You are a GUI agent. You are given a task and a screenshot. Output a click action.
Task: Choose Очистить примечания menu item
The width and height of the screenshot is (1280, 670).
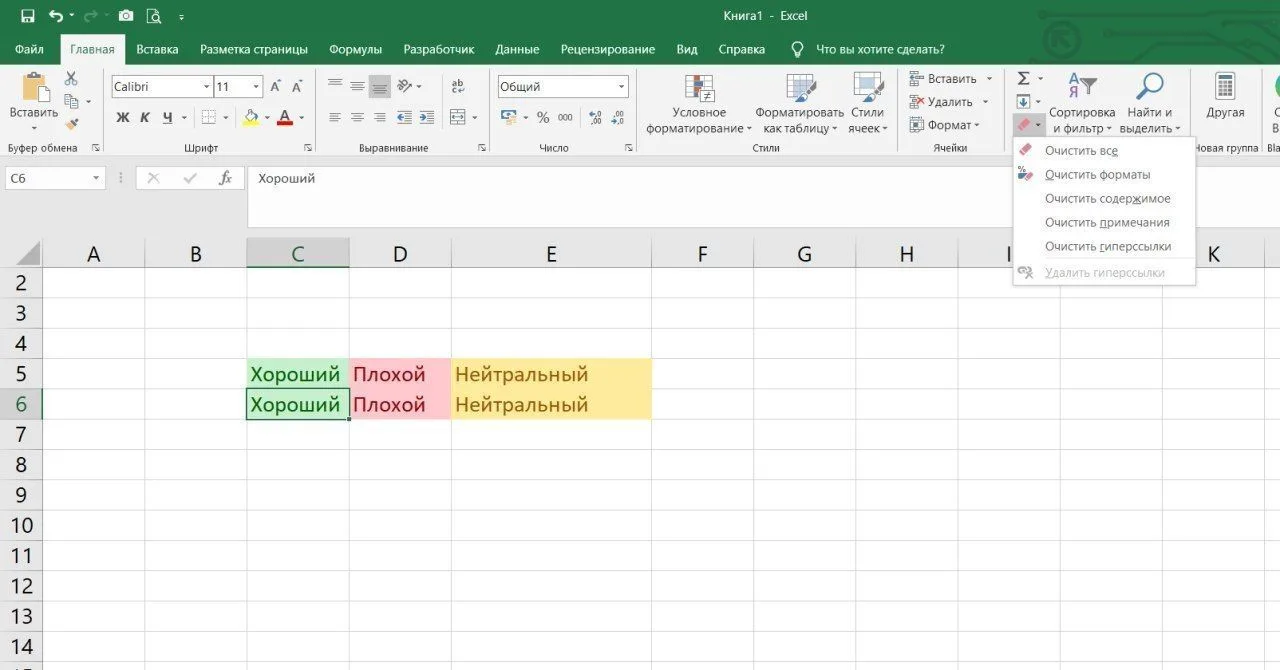(1104, 222)
